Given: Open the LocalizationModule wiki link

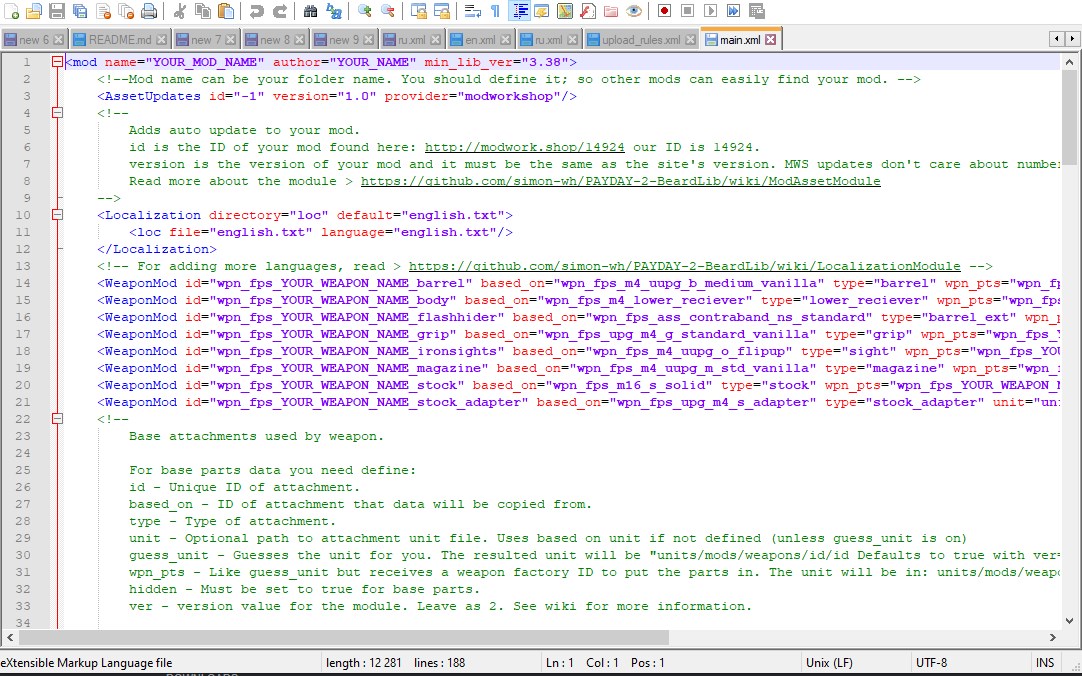Looking at the screenshot, I should 685,266.
